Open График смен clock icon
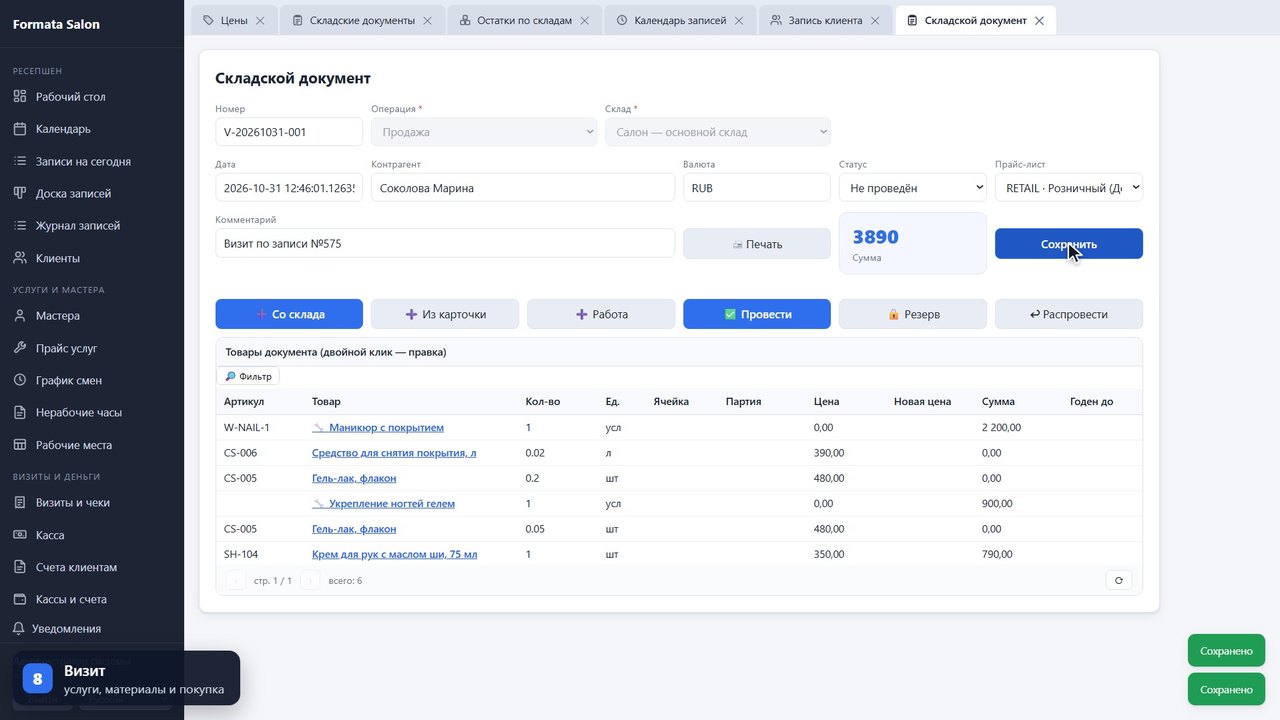Image resolution: width=1280 pixels, height=720 pixels. 19,380
